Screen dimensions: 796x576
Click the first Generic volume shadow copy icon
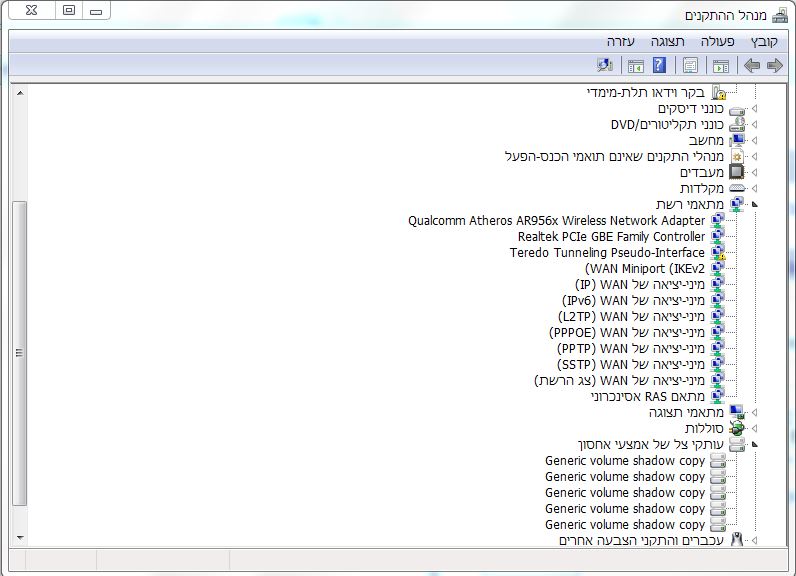click(x=718, y=460)
